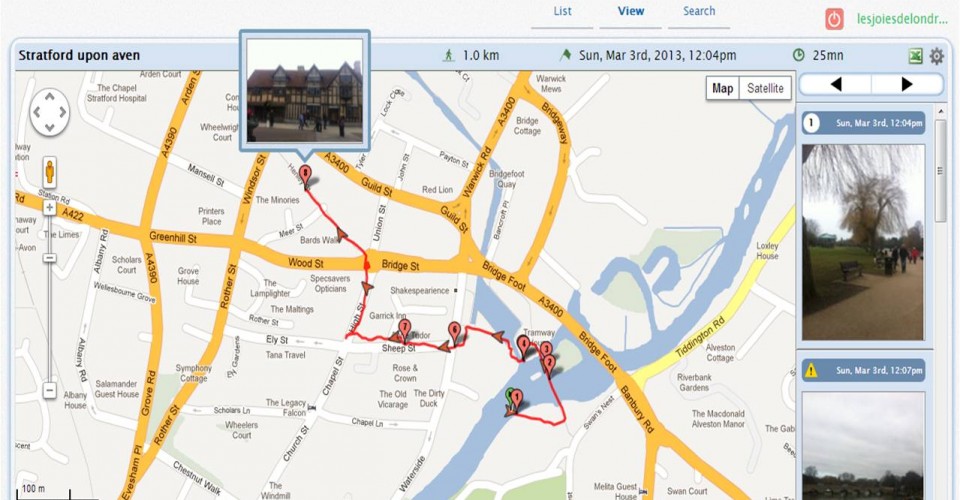
Task: Pick up the Street View pegman
Action: (x=50, y=173)
